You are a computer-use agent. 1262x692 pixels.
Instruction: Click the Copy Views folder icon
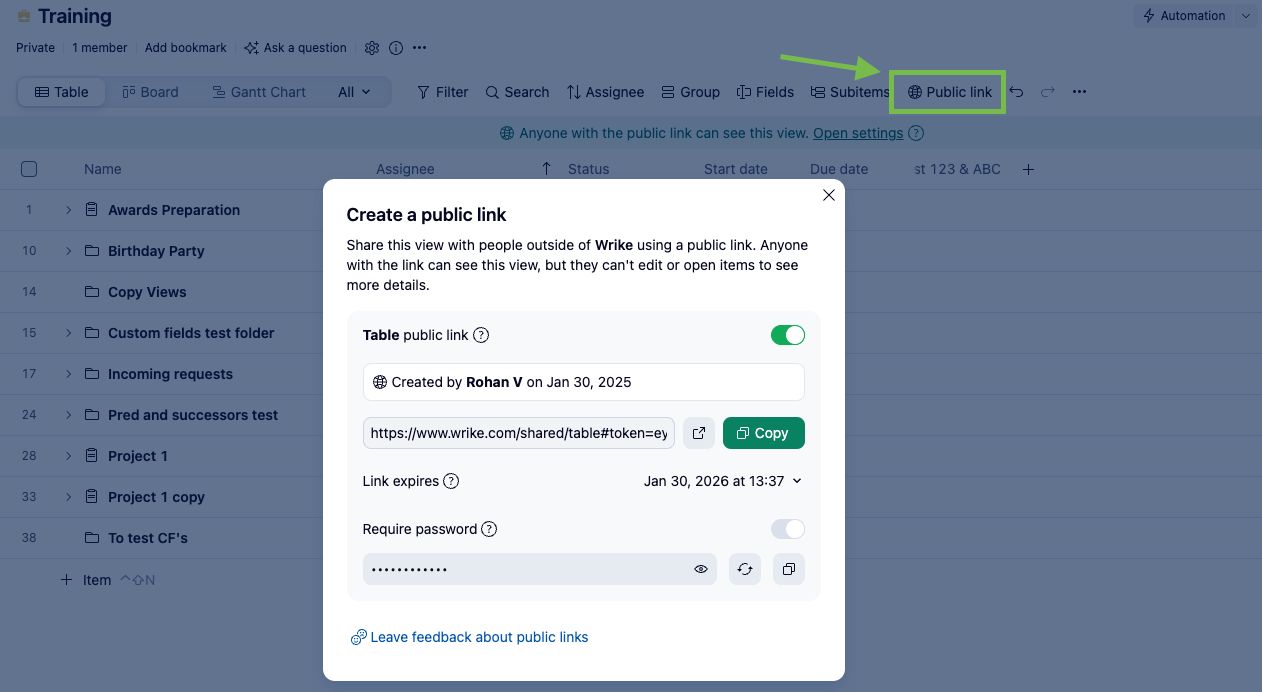point(92,292)
